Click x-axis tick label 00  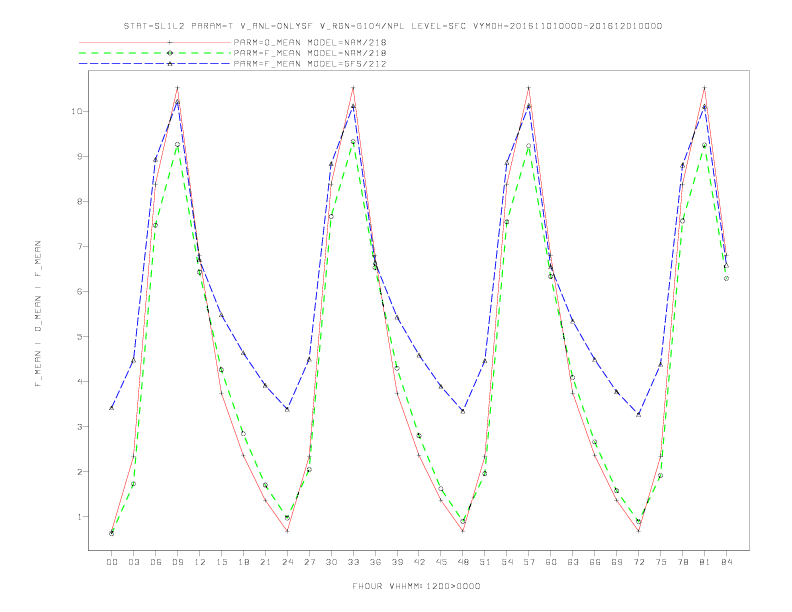point(112,562)
